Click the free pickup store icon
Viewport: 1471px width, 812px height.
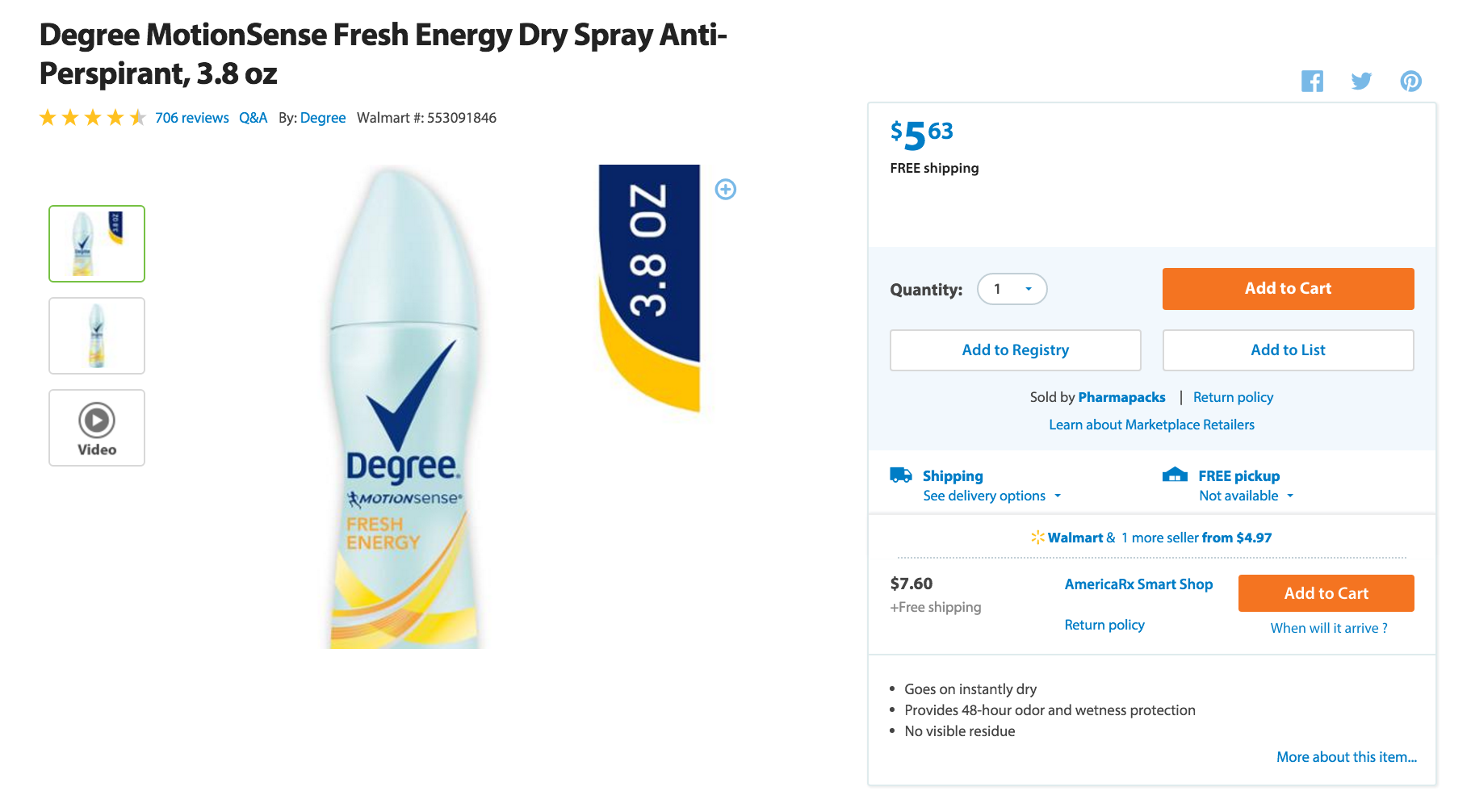(x=1175, y=475)
